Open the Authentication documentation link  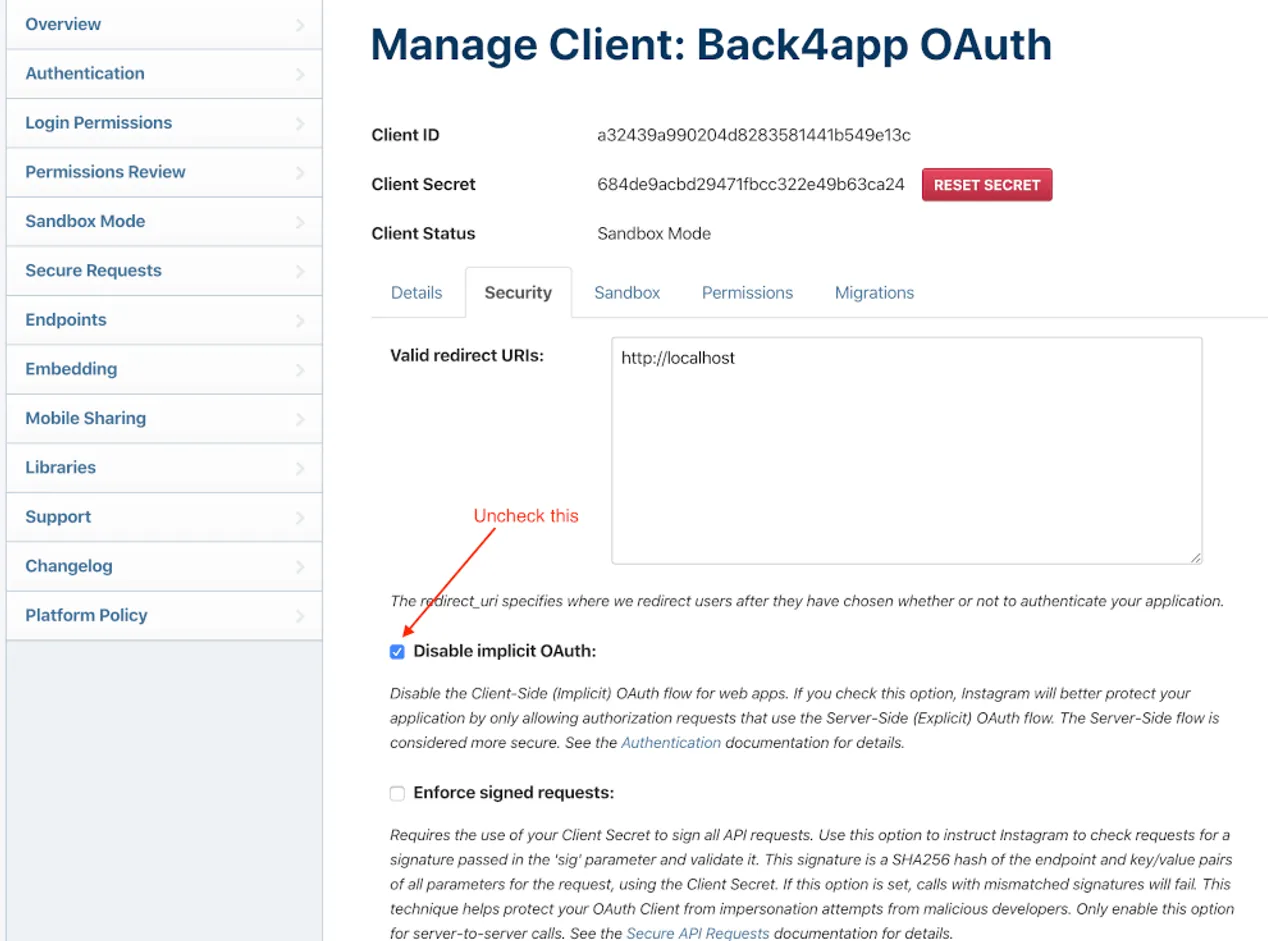pos(671,742)
